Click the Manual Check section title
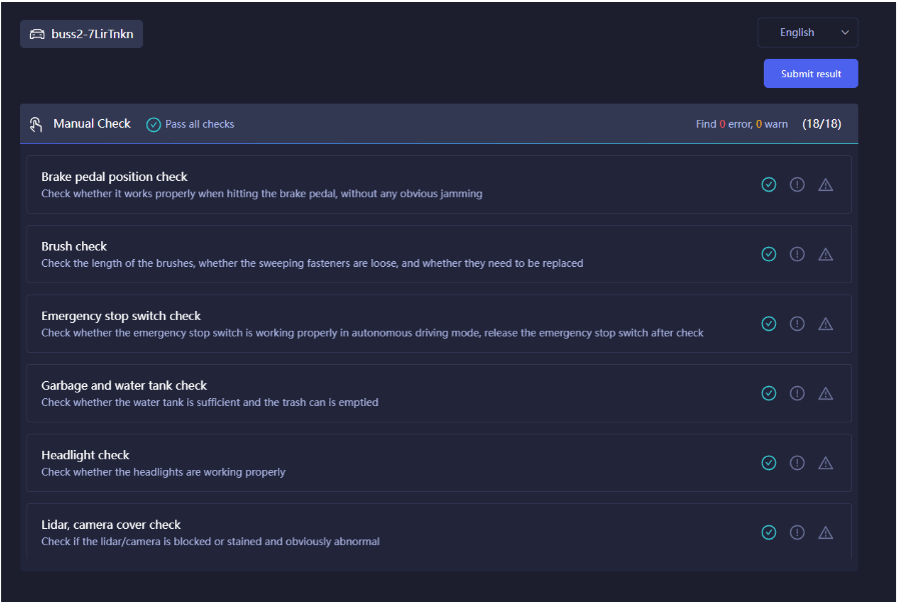This screenshot has height=605, width=901. (x=92, y=124)
